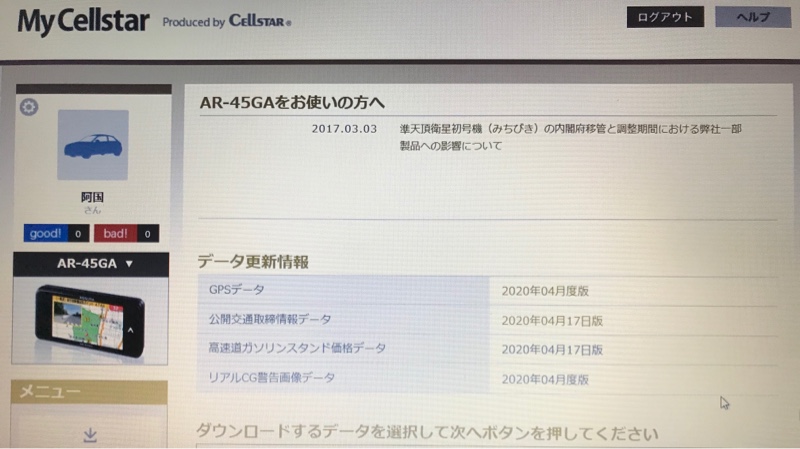Viewport: 800px width, 449px height.
Task: Open profile settings gear icon
Action: (29, 107)
